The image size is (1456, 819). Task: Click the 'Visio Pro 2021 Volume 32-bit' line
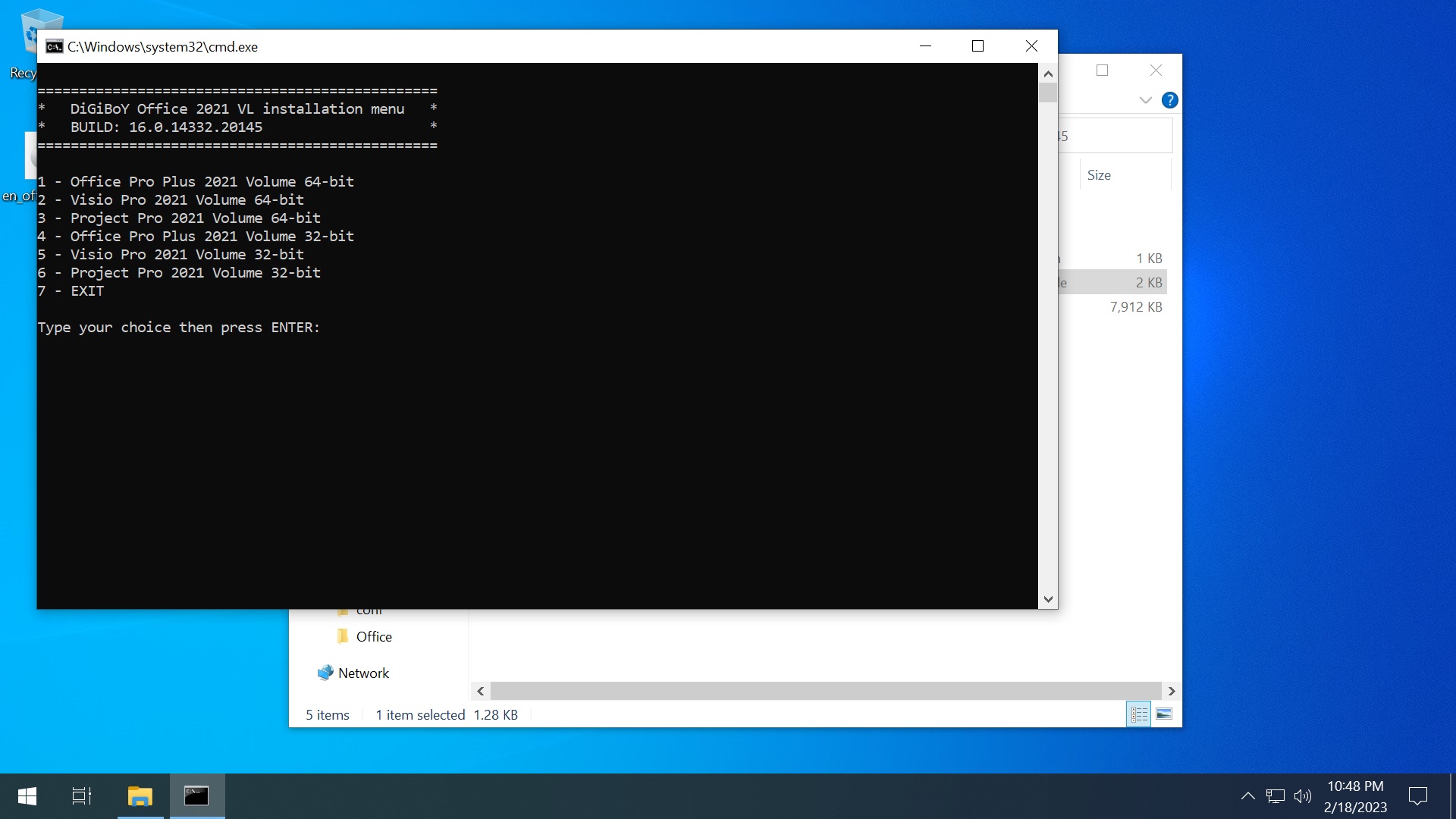coord(171,255)
